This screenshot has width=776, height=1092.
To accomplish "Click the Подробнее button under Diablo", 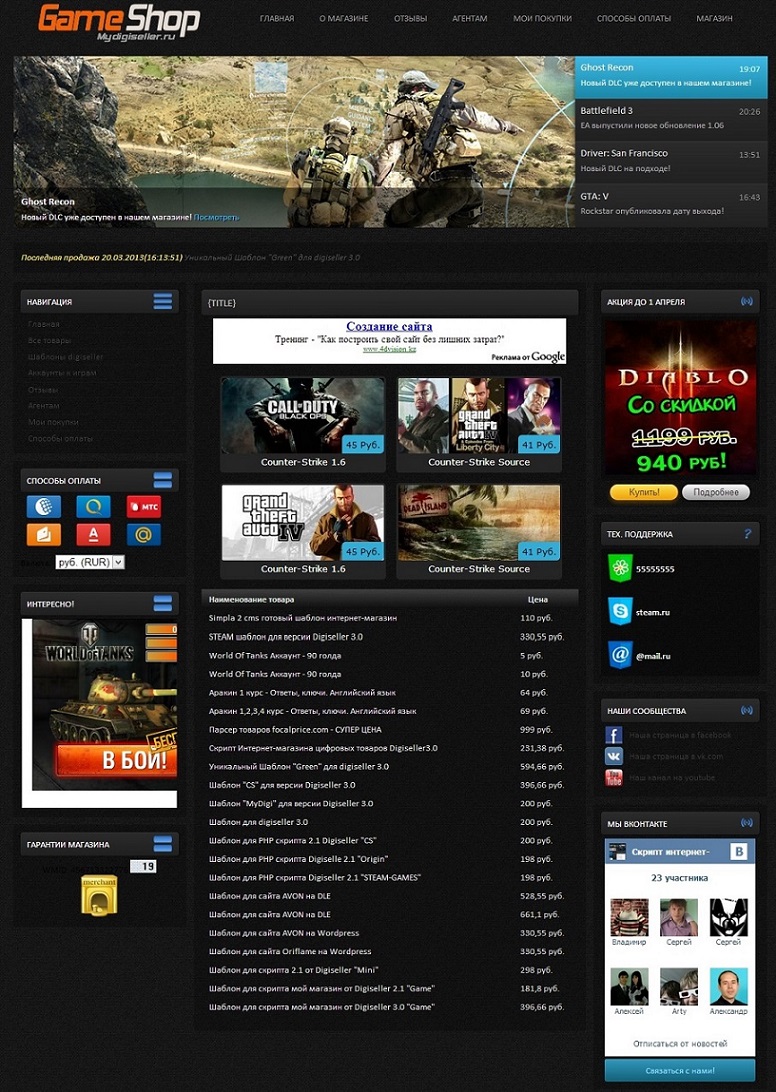I will (x=715, y=492).
